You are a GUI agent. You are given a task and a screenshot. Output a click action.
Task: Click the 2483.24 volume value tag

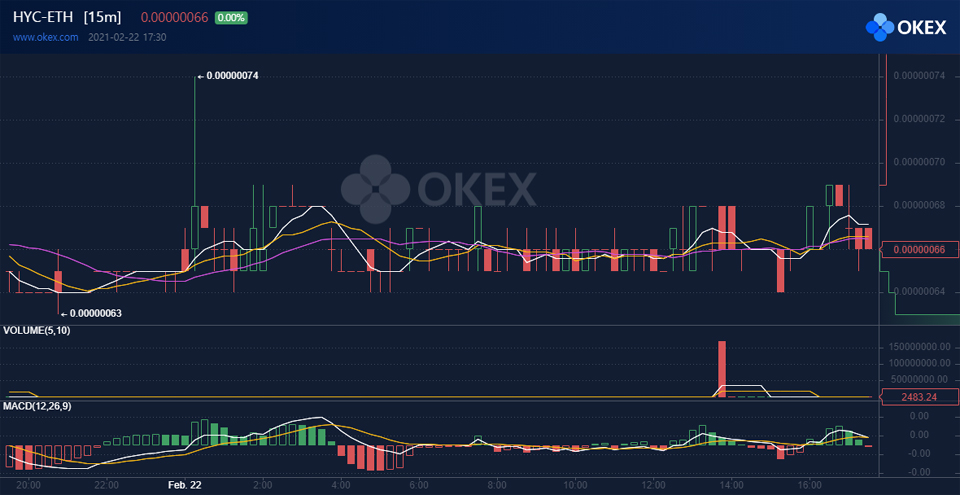coord(919,397)
